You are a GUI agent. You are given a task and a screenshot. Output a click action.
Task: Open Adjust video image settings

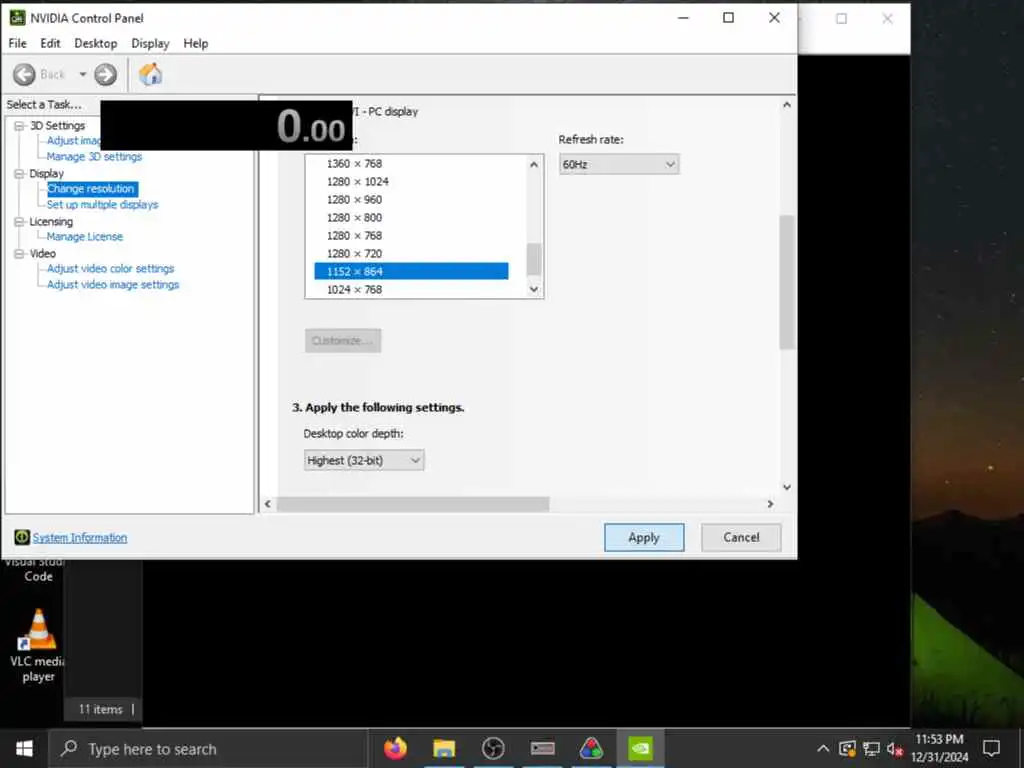113,285
